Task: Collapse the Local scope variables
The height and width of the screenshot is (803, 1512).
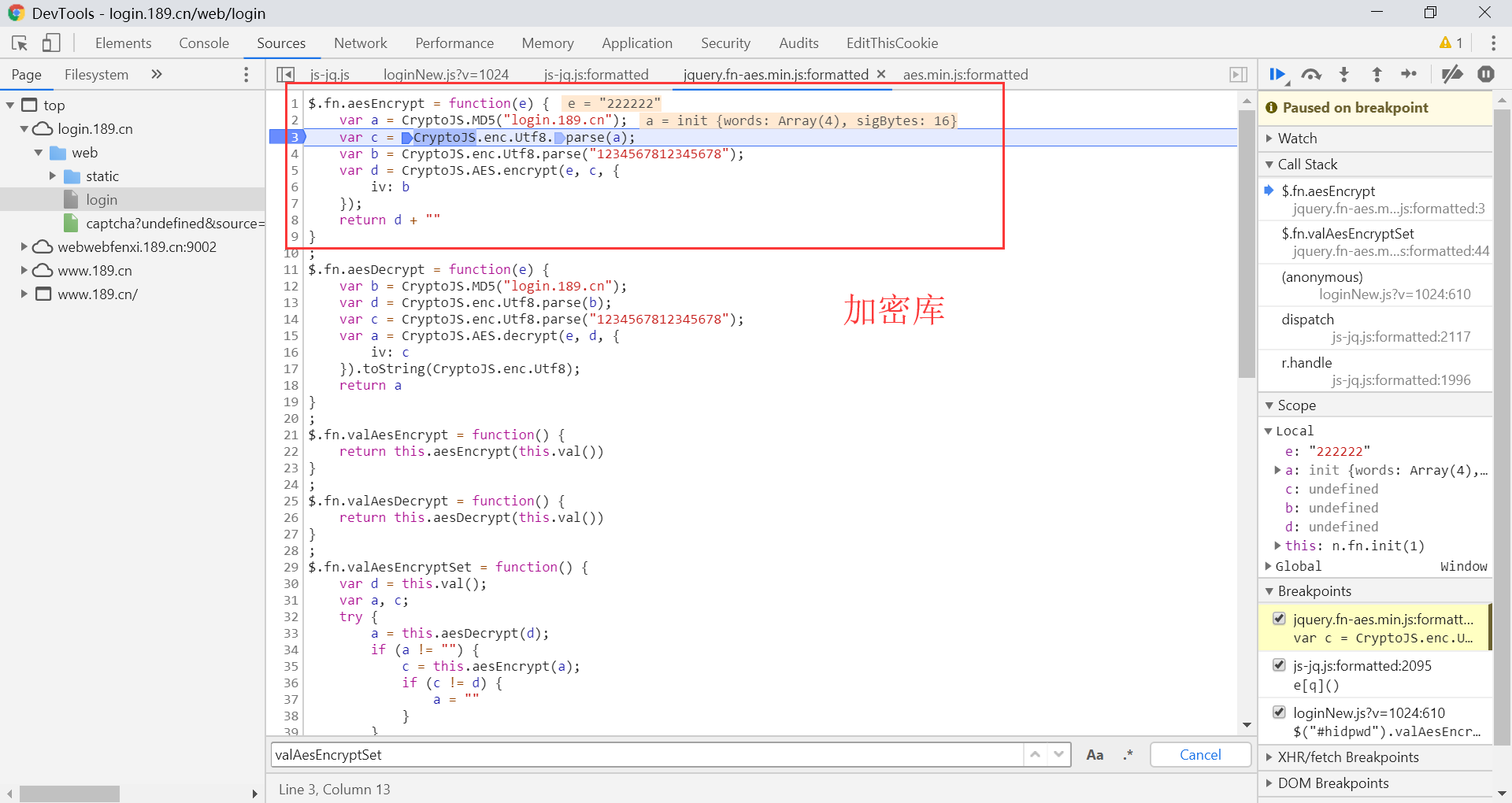Action: point(1269,431)
